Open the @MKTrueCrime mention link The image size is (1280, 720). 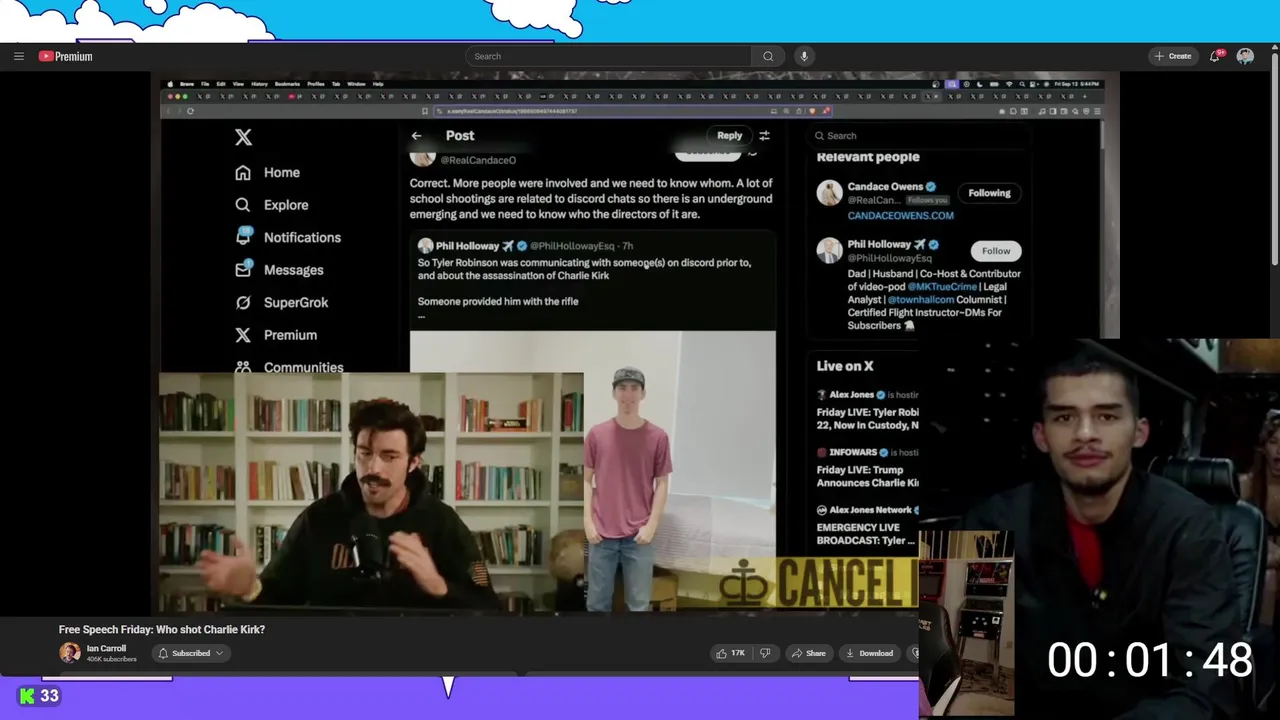(x=942, y=287)
